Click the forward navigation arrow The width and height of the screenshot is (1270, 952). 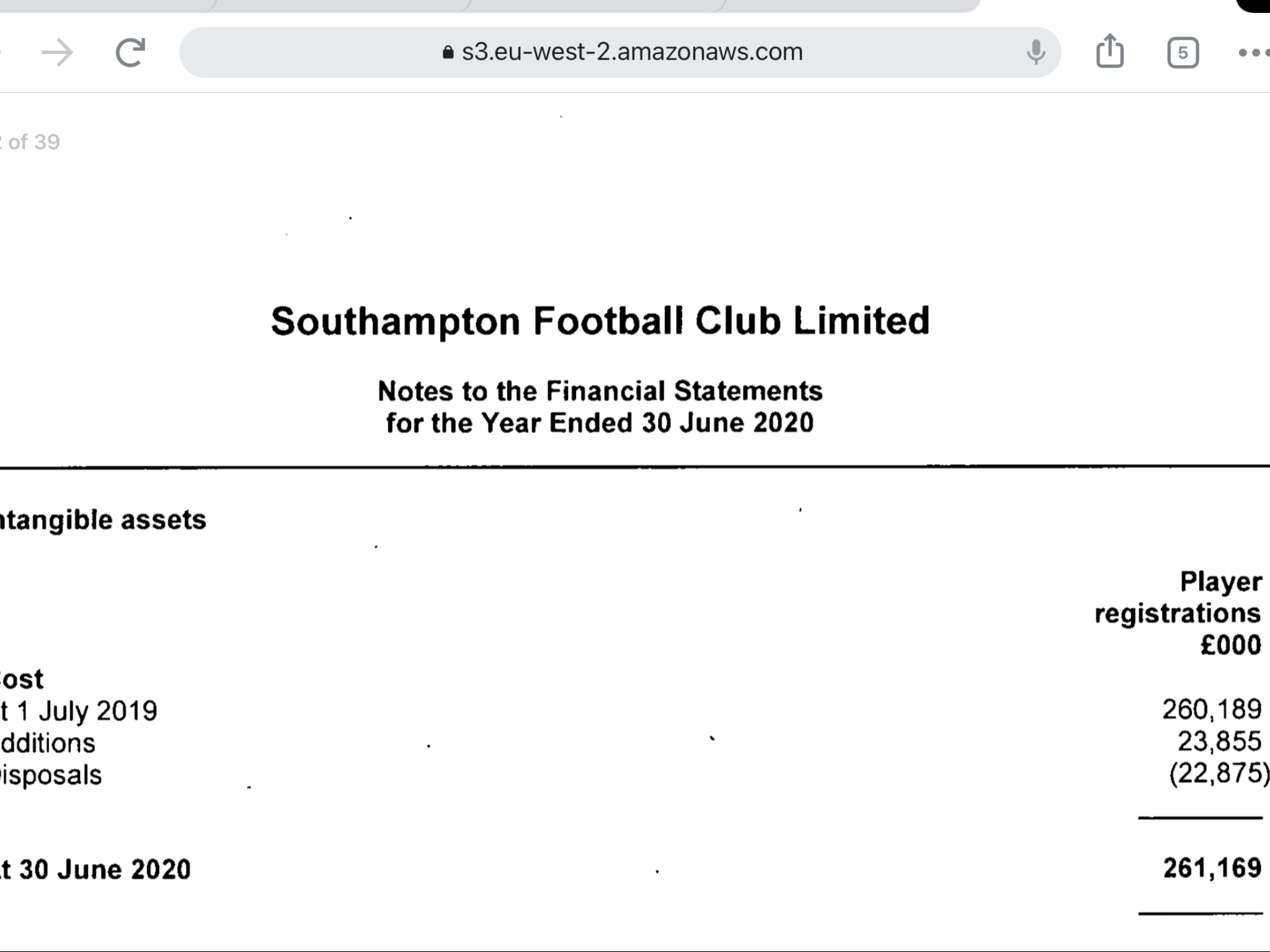[x=57, y=53]
